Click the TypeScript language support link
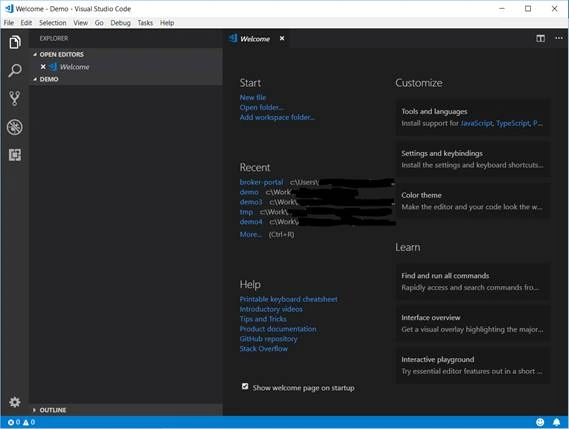 tap(513, 123)
